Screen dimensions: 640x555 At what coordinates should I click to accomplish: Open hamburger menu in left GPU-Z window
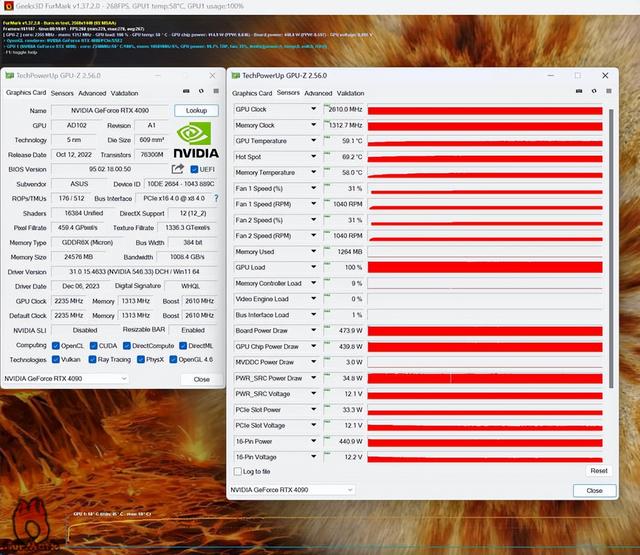216,91
